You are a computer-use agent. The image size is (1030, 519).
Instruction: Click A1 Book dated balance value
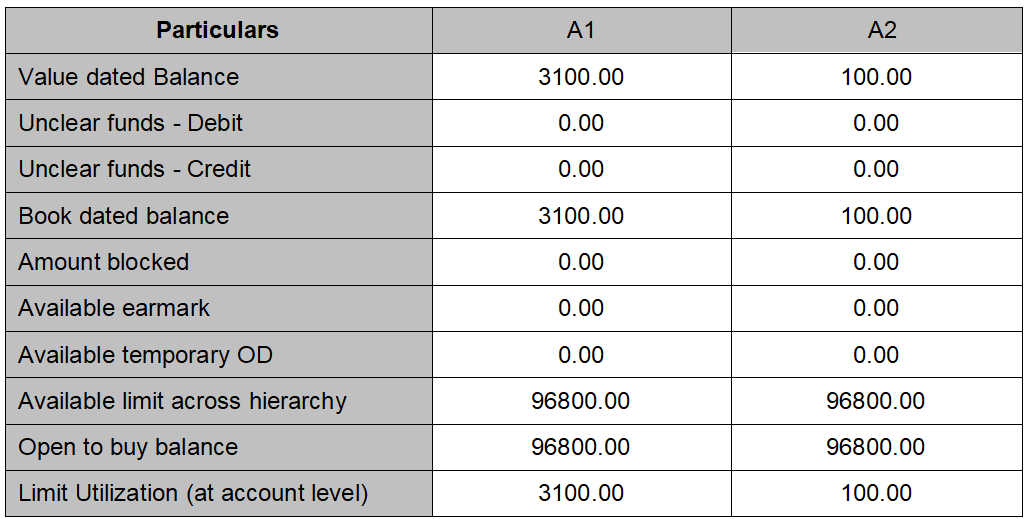point(581,216)
